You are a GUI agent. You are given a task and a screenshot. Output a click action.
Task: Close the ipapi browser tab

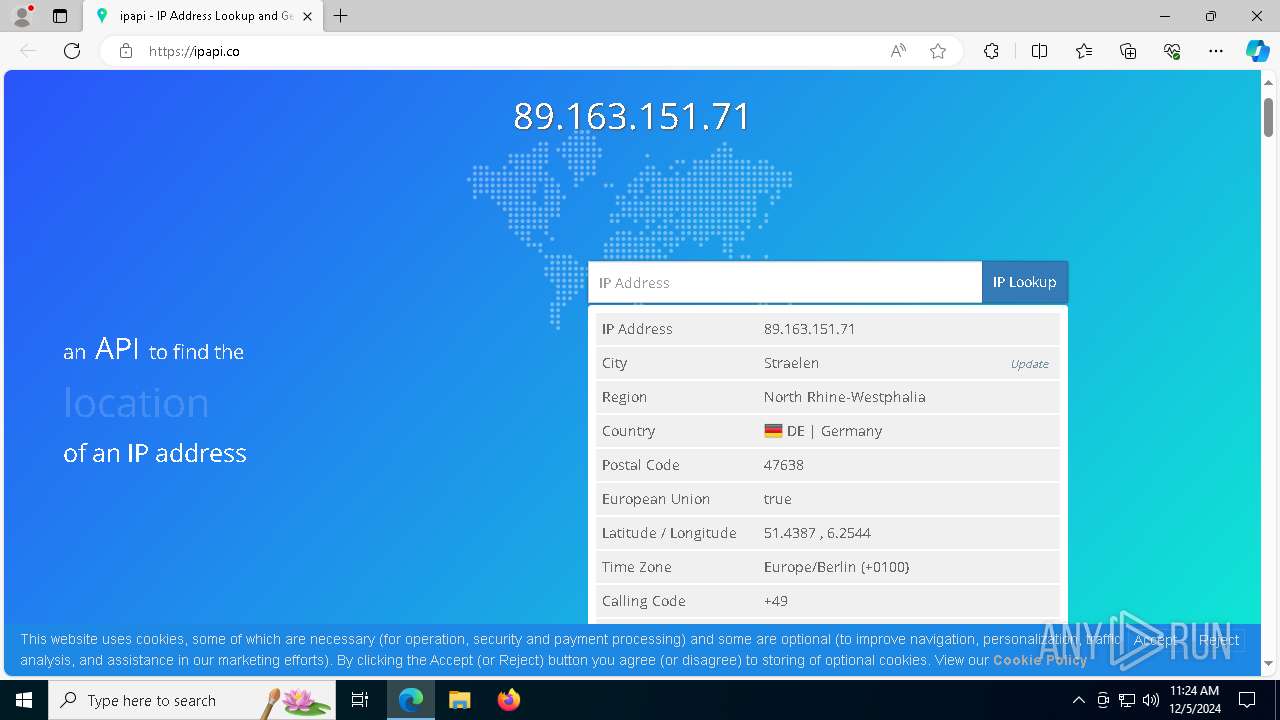coord(308,16)
